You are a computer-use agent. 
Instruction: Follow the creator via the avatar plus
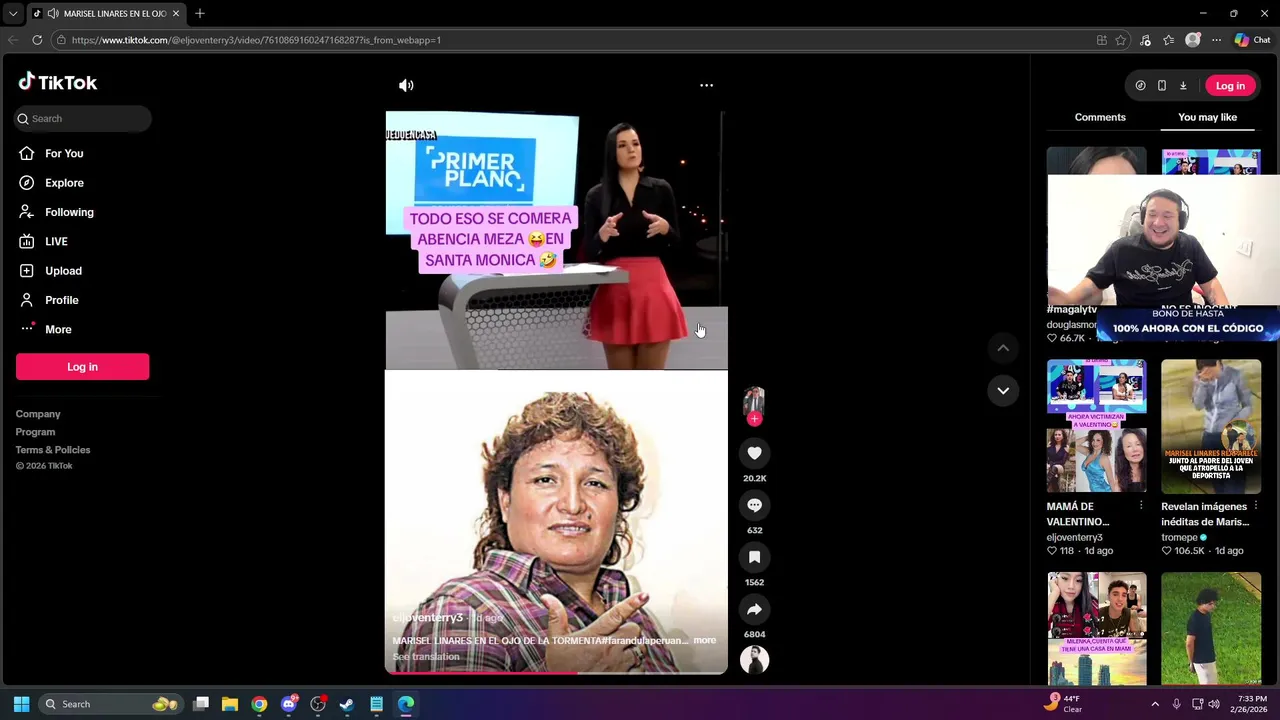coord(754,419)
